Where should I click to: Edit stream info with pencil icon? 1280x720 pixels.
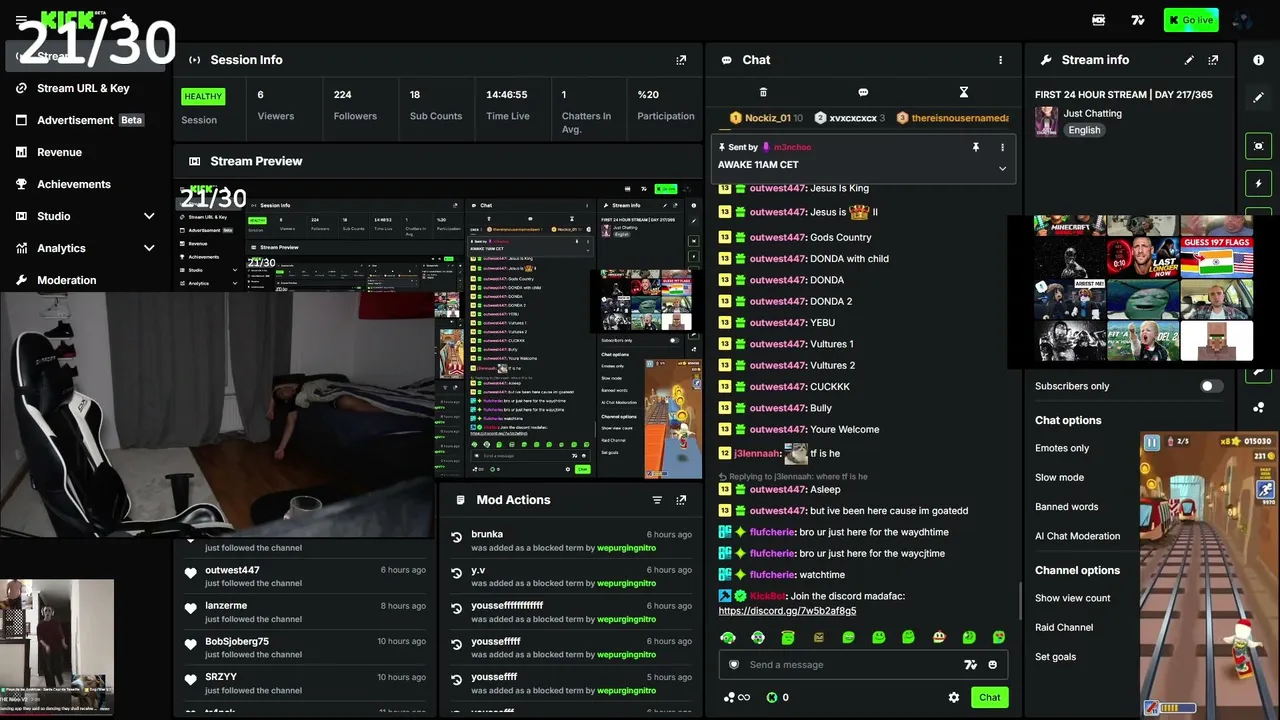(1189, 60)
